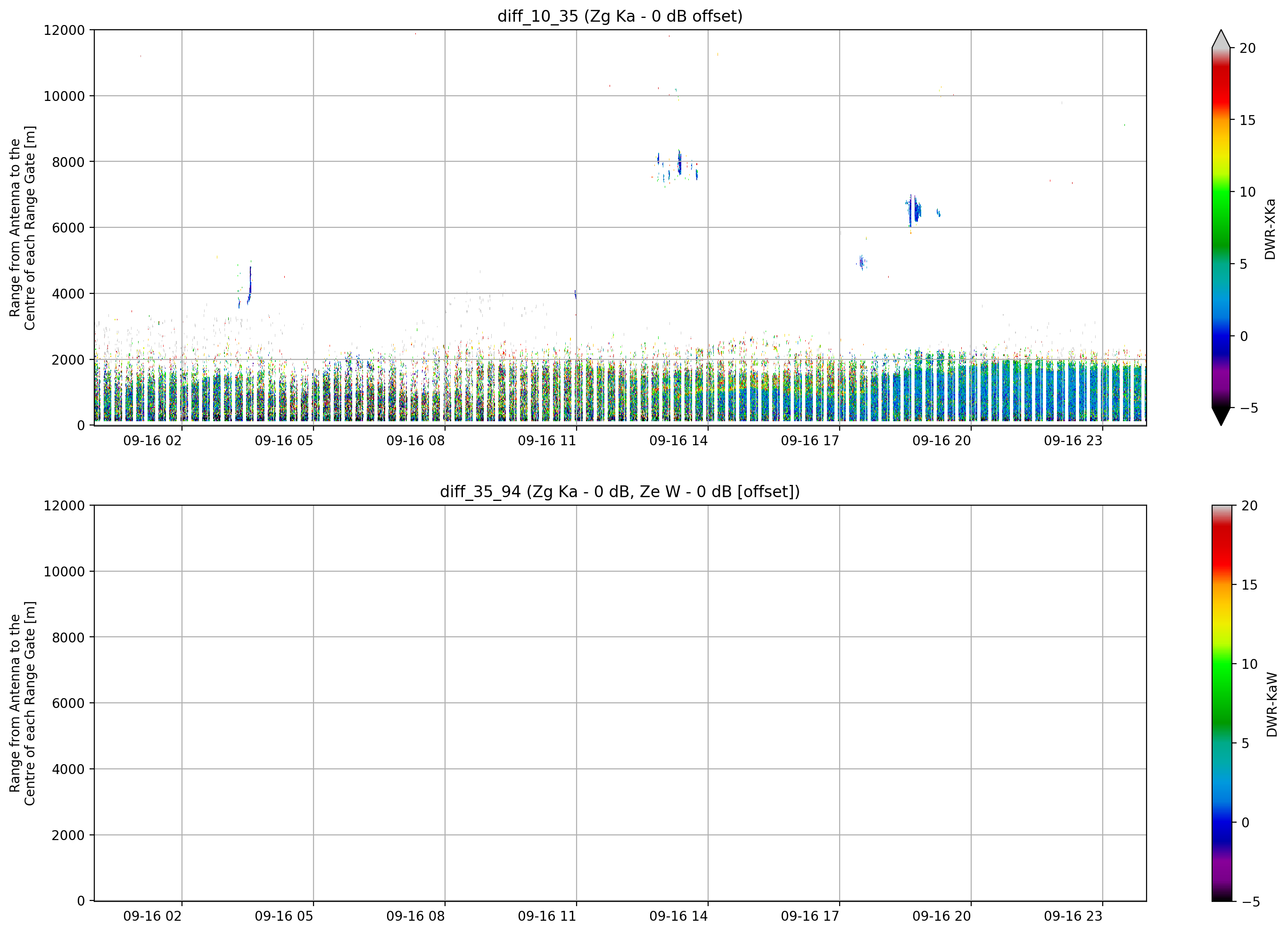Click the upper plot range axis label

(22, 228)
